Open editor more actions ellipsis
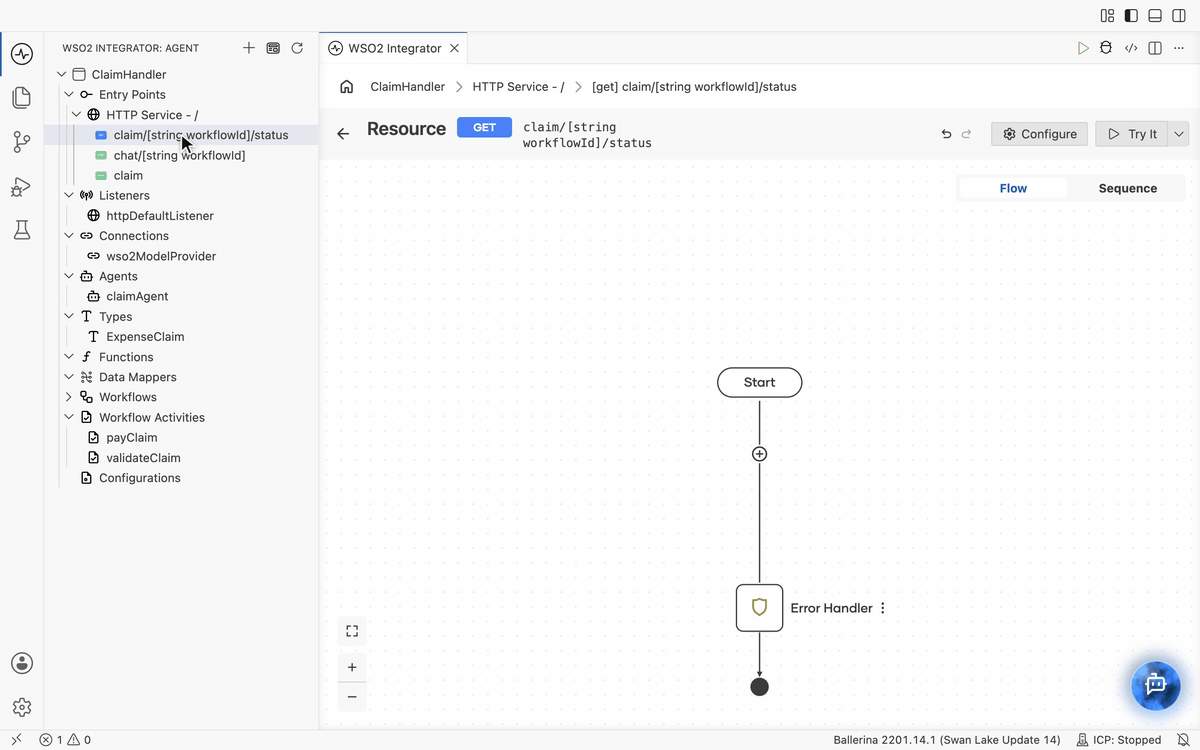This screenshot has width=1200, height=750. (x=1179, y=48)
